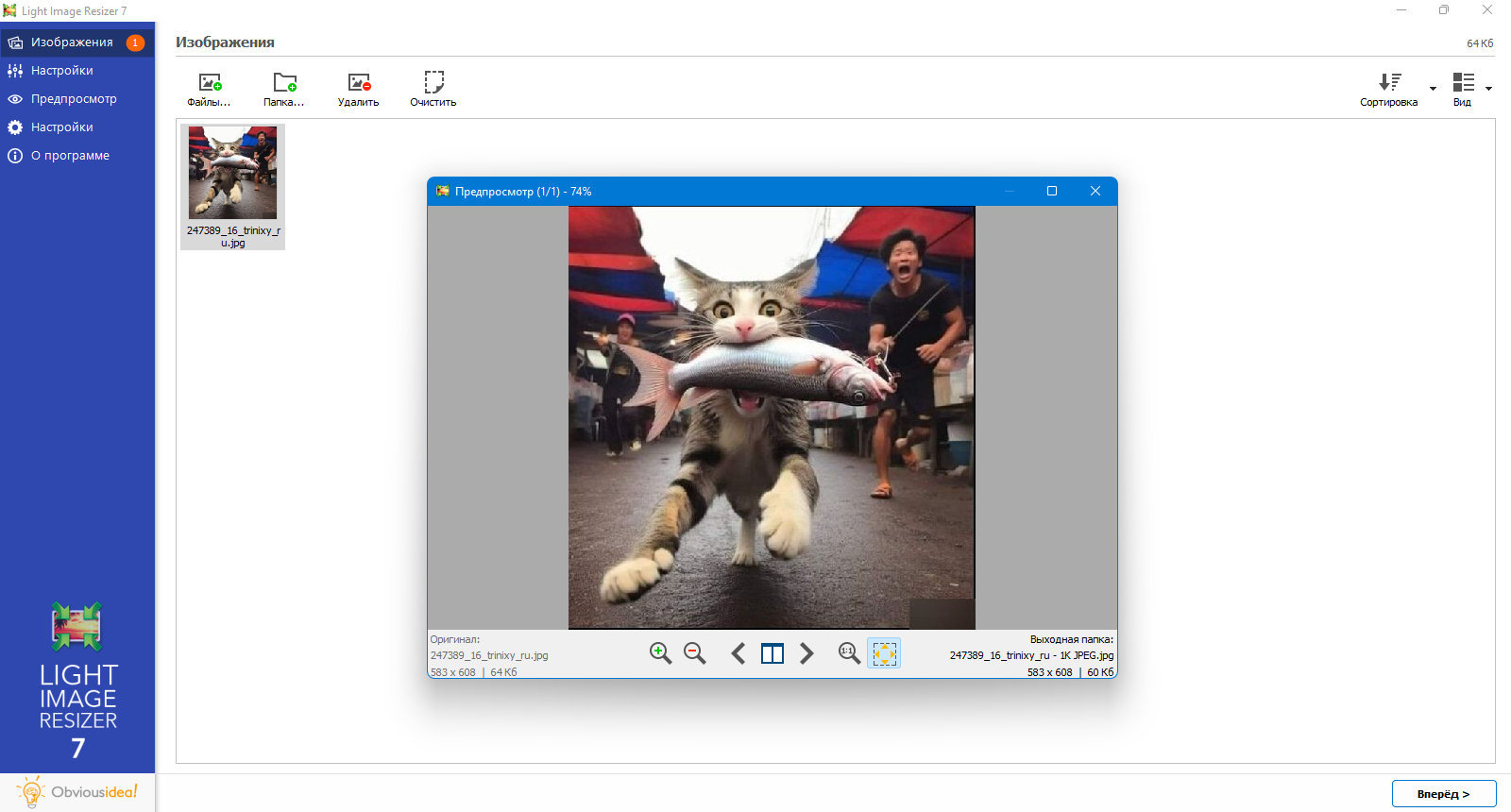Zoom out of the preview image
The height and width of the screenshot is (812, 1511).
point(695,653)
